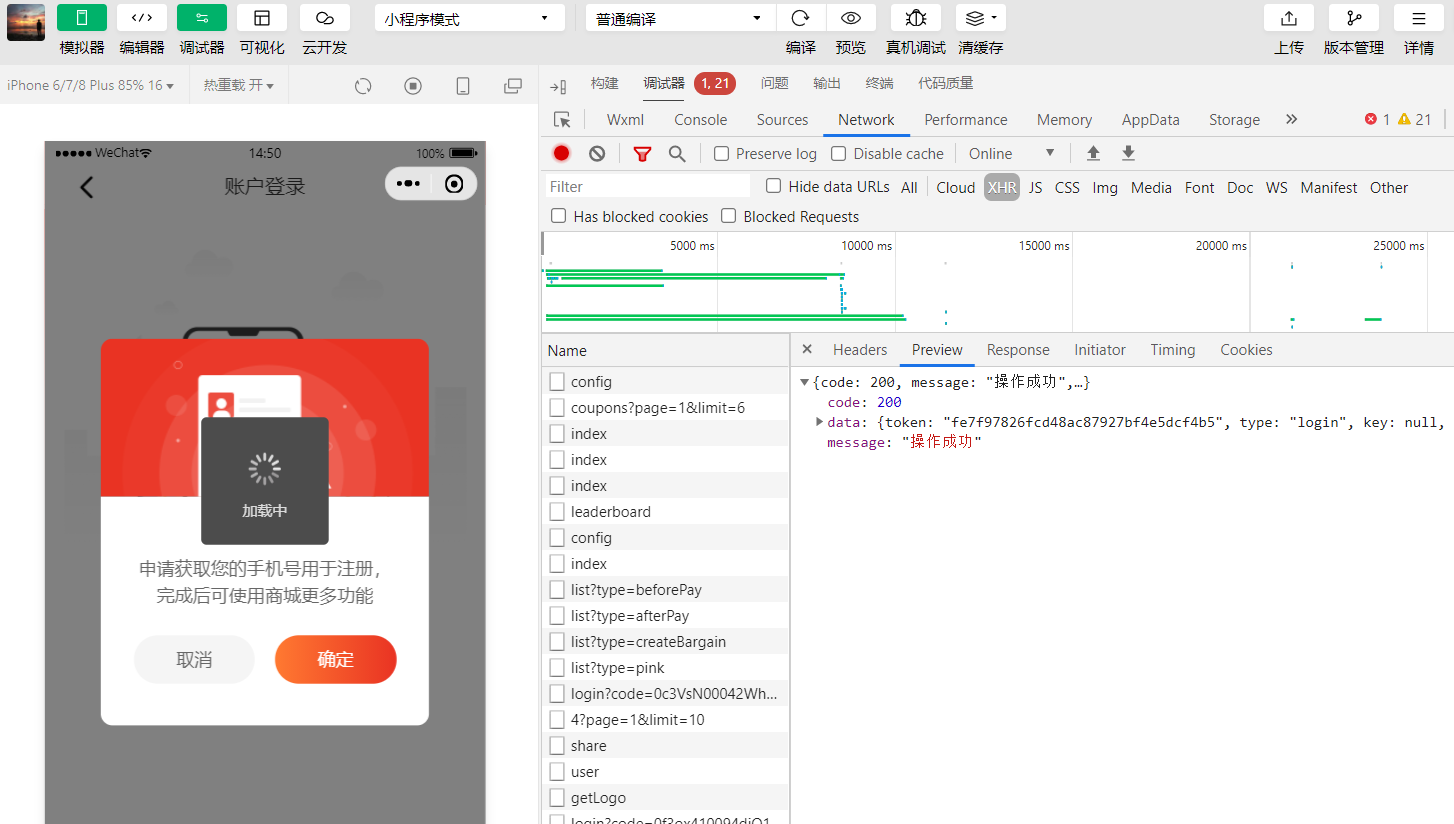Toggle the simulator panel icon
1454x824 pixels.
tap(82, 18)
